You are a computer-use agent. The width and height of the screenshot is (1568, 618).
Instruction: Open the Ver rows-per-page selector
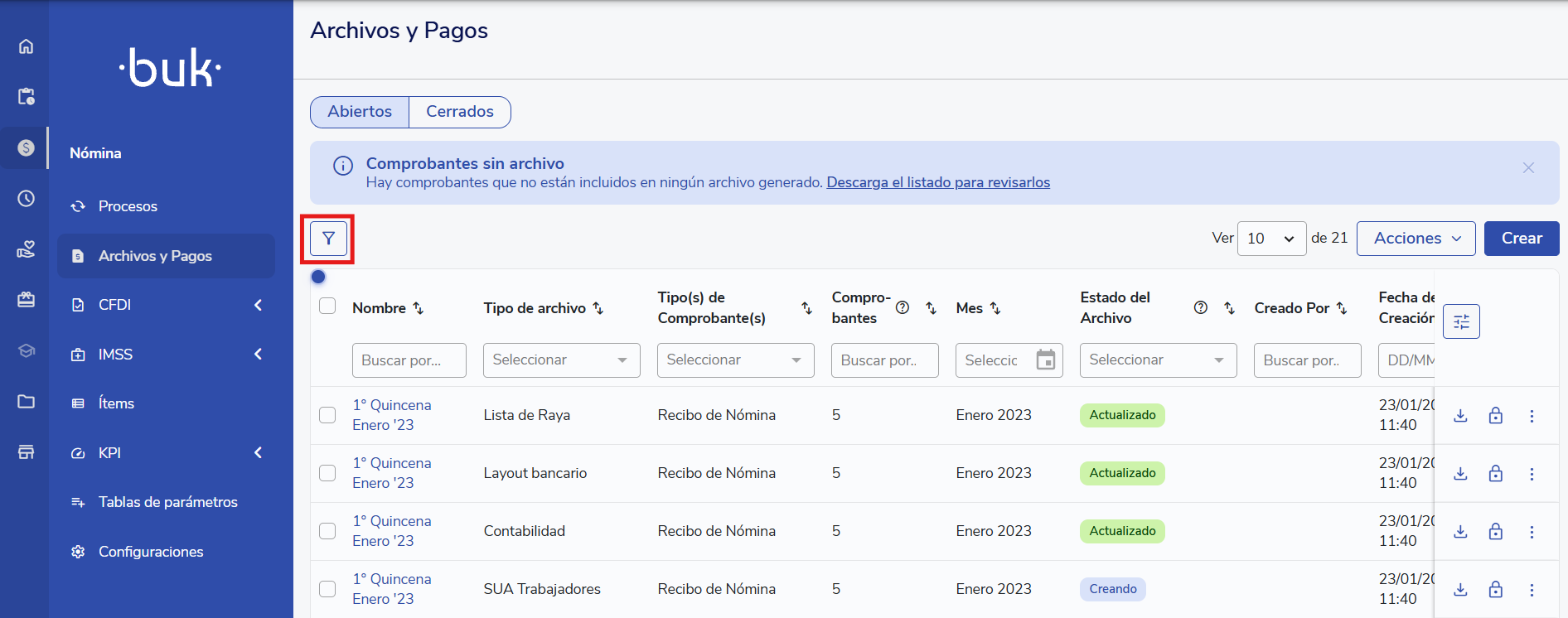1270,239
